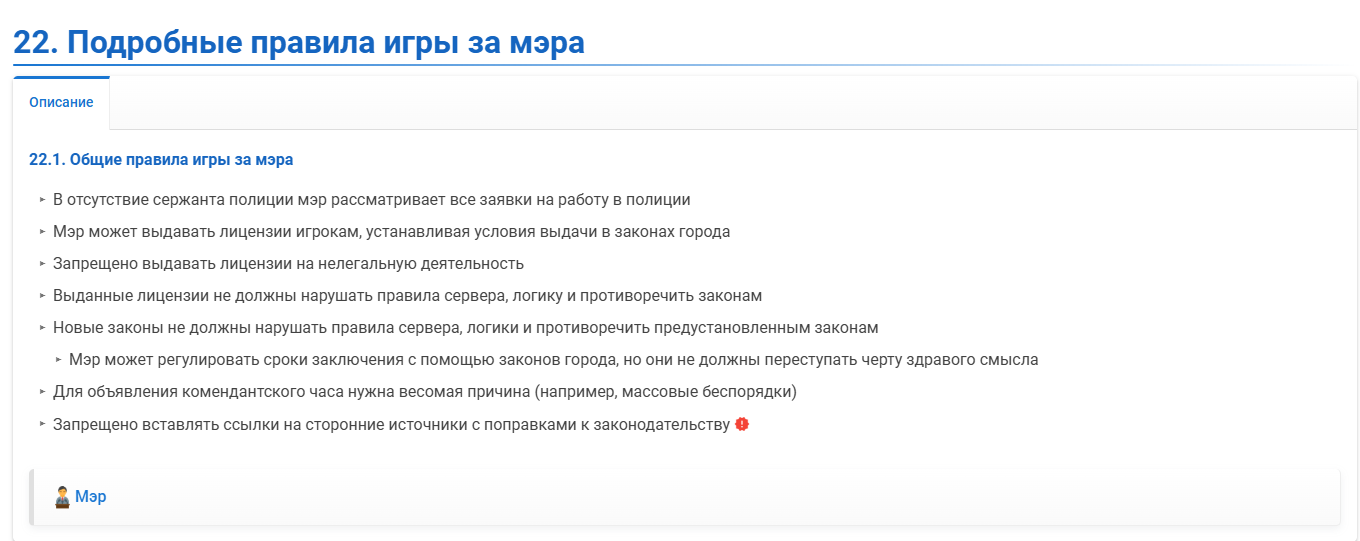Image resolution: width=1360 pixels, height=541 pixels.
Task: Click the mayor character icon
Action: pos(62,497)
